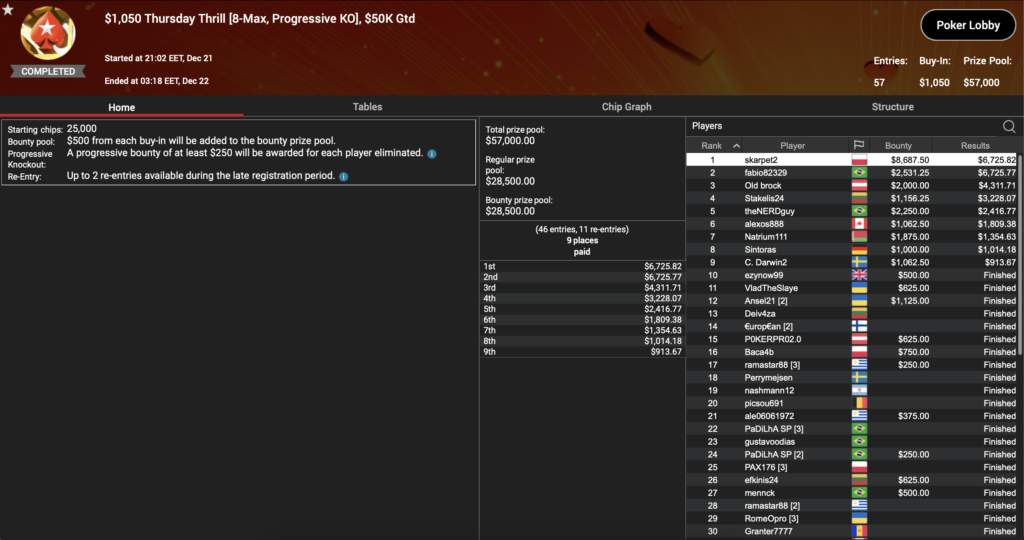Sort by the Player column header
This screenshot has width=1024, height=540.
pos(792,146)
